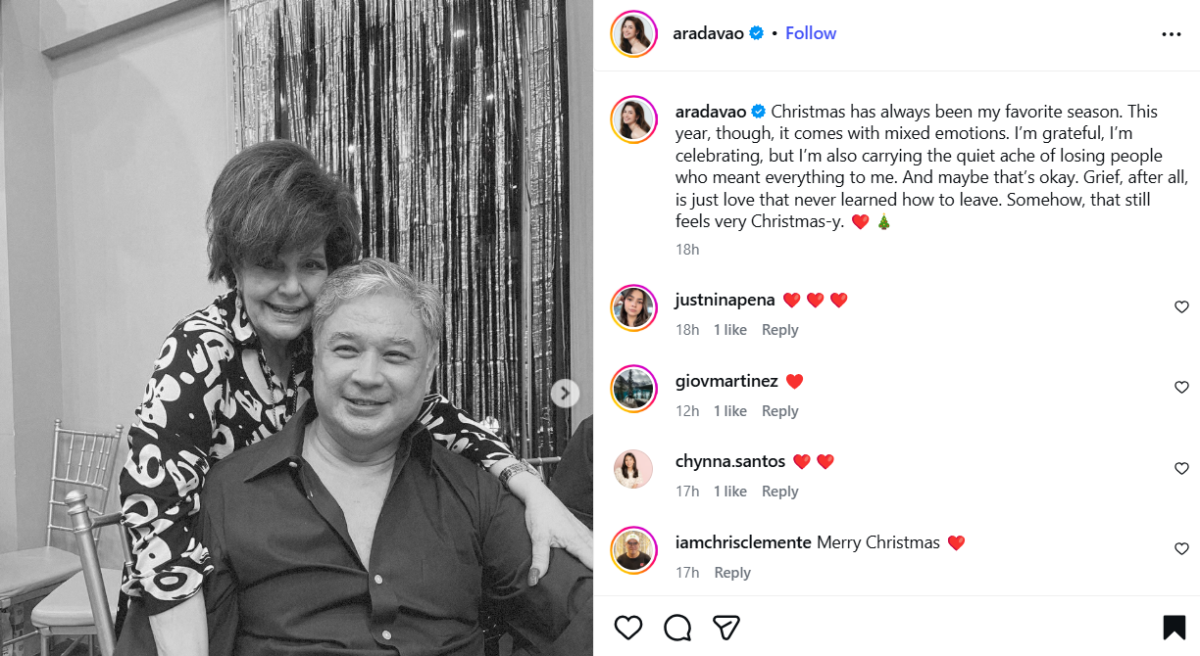The width and height of the screenshot is (1200, 656).
Task: Share the post with the paper plane icon
Action: click(727, 625)
